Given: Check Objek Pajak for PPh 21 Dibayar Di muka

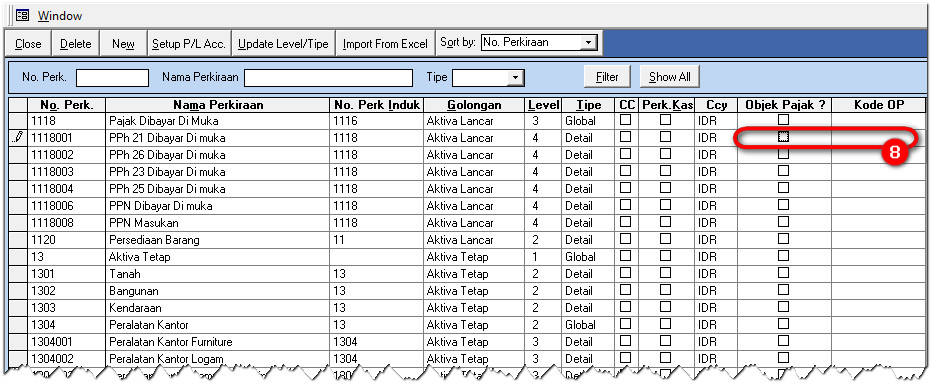Looking at the screenshot, I should pyautogui.click(x=784, y=137).
